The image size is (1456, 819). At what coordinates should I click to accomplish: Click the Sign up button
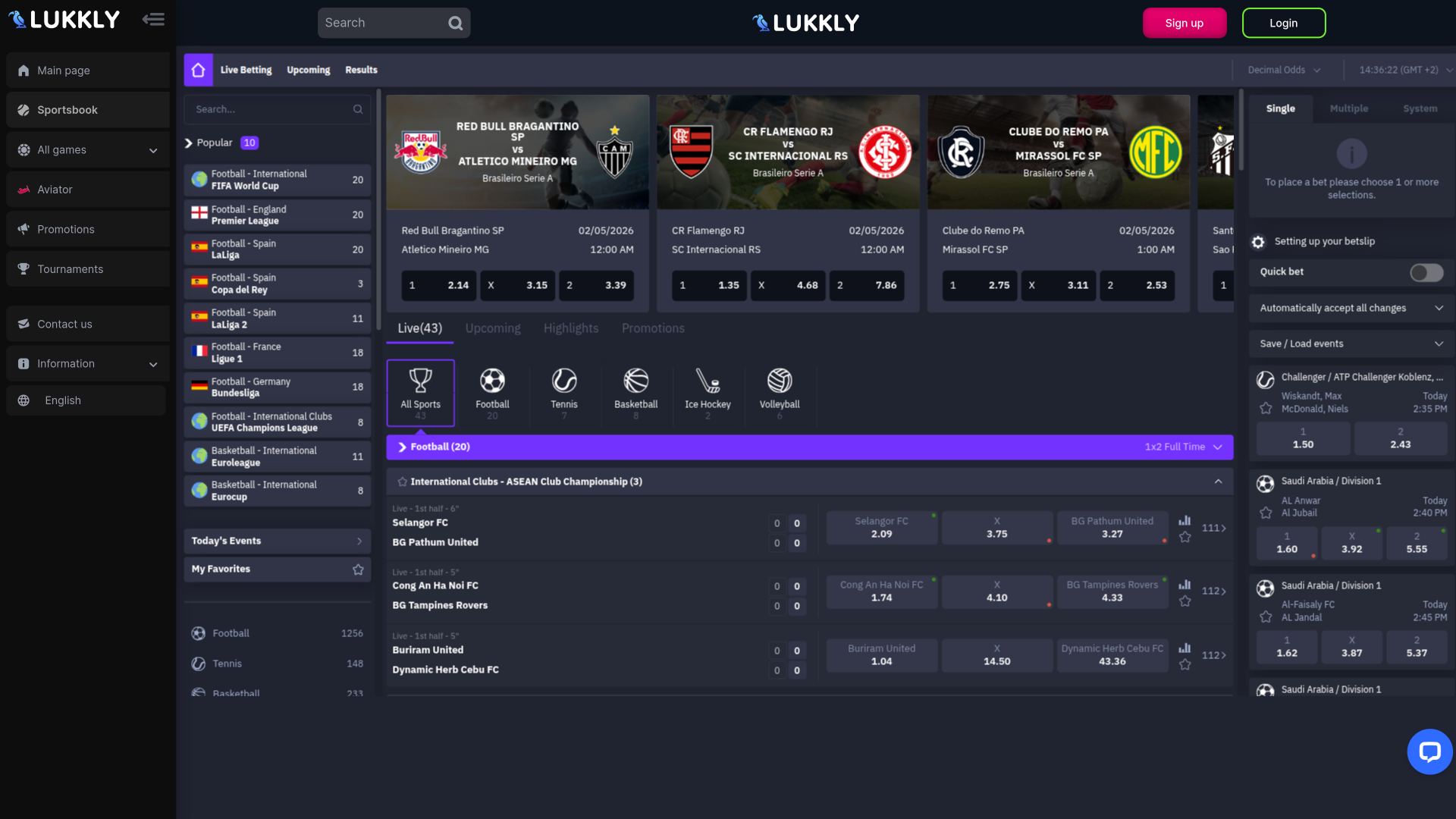(x=1184, y=23)
